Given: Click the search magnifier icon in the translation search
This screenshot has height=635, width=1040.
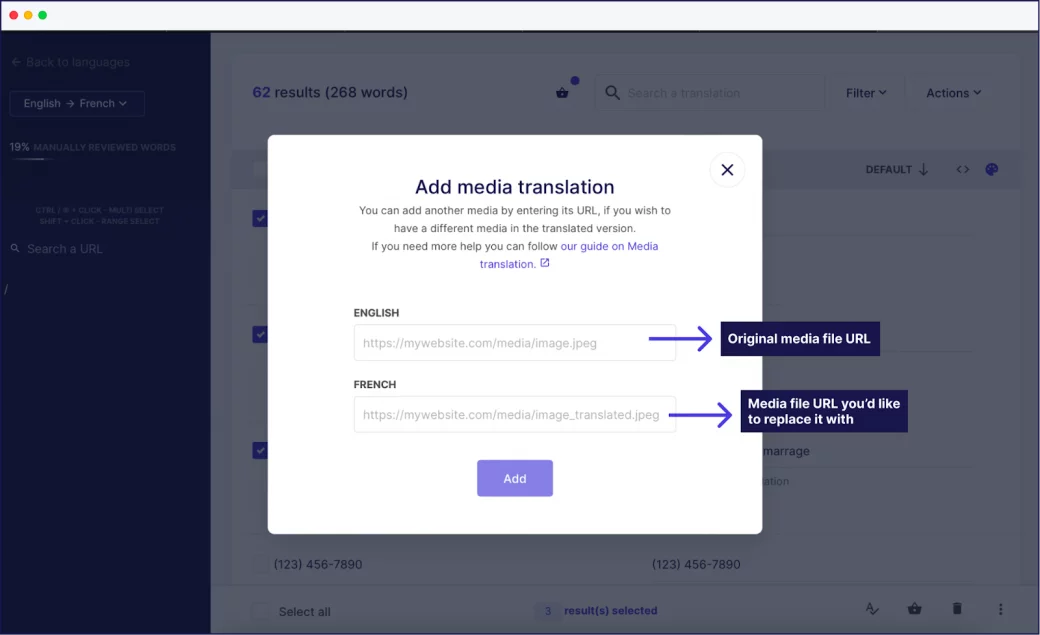Looking at the screenshot, I should (x=612, y=93).
